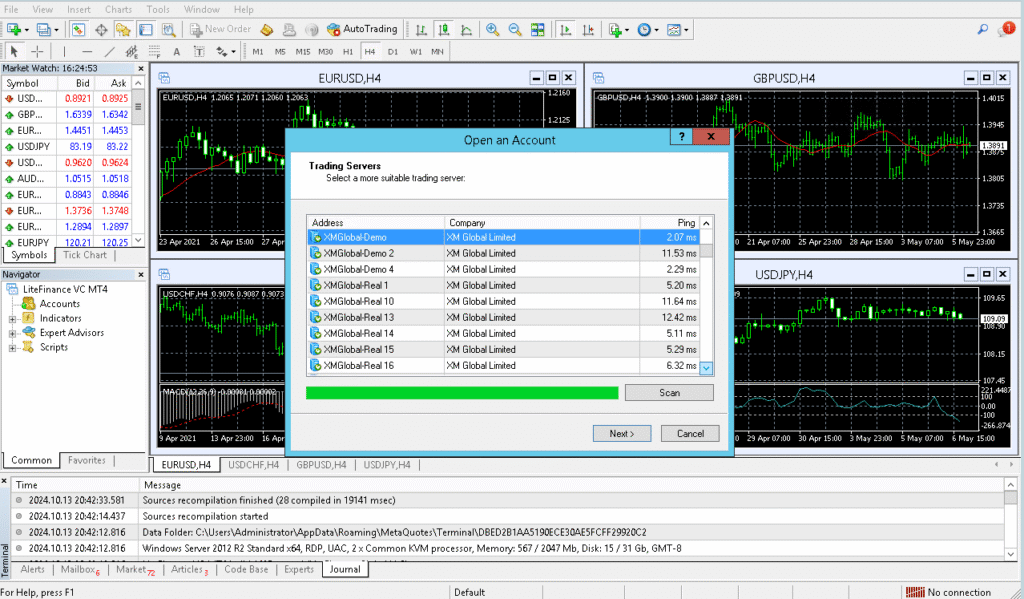The height and width of the screenshot is (599, 1024).
Task: Open the Strategy Tester magnifier icon
Action: tap(168, 29)
